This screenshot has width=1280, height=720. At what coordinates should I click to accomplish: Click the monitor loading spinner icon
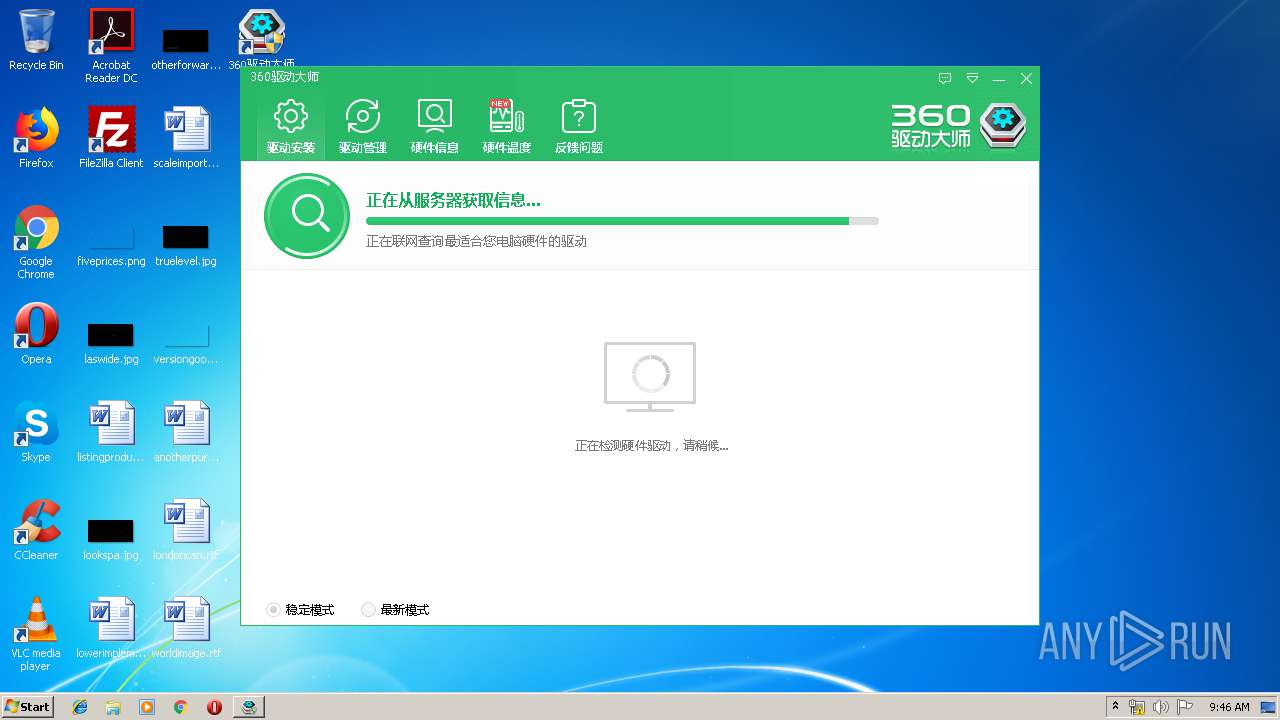click(650, 376)
